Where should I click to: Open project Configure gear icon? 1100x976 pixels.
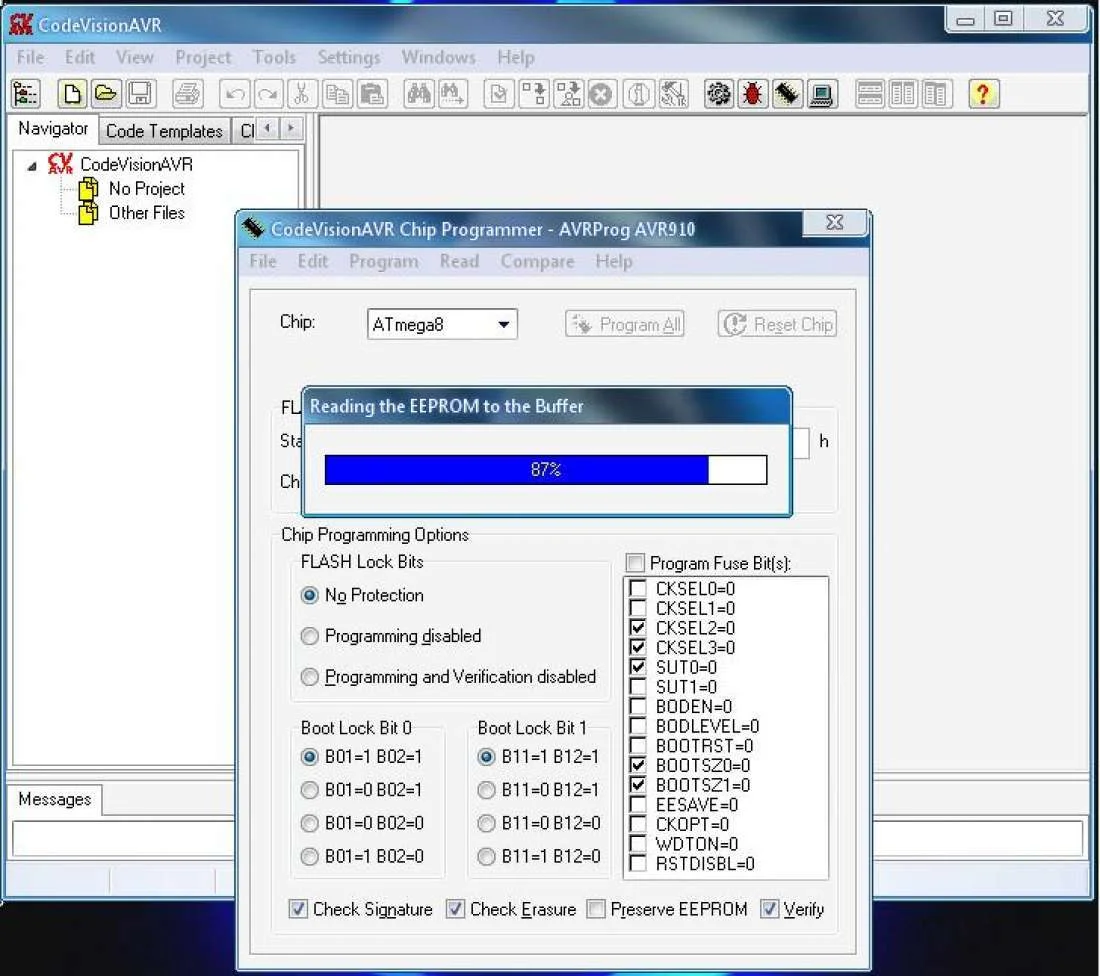pyautogui.click(x=718, y=94)
